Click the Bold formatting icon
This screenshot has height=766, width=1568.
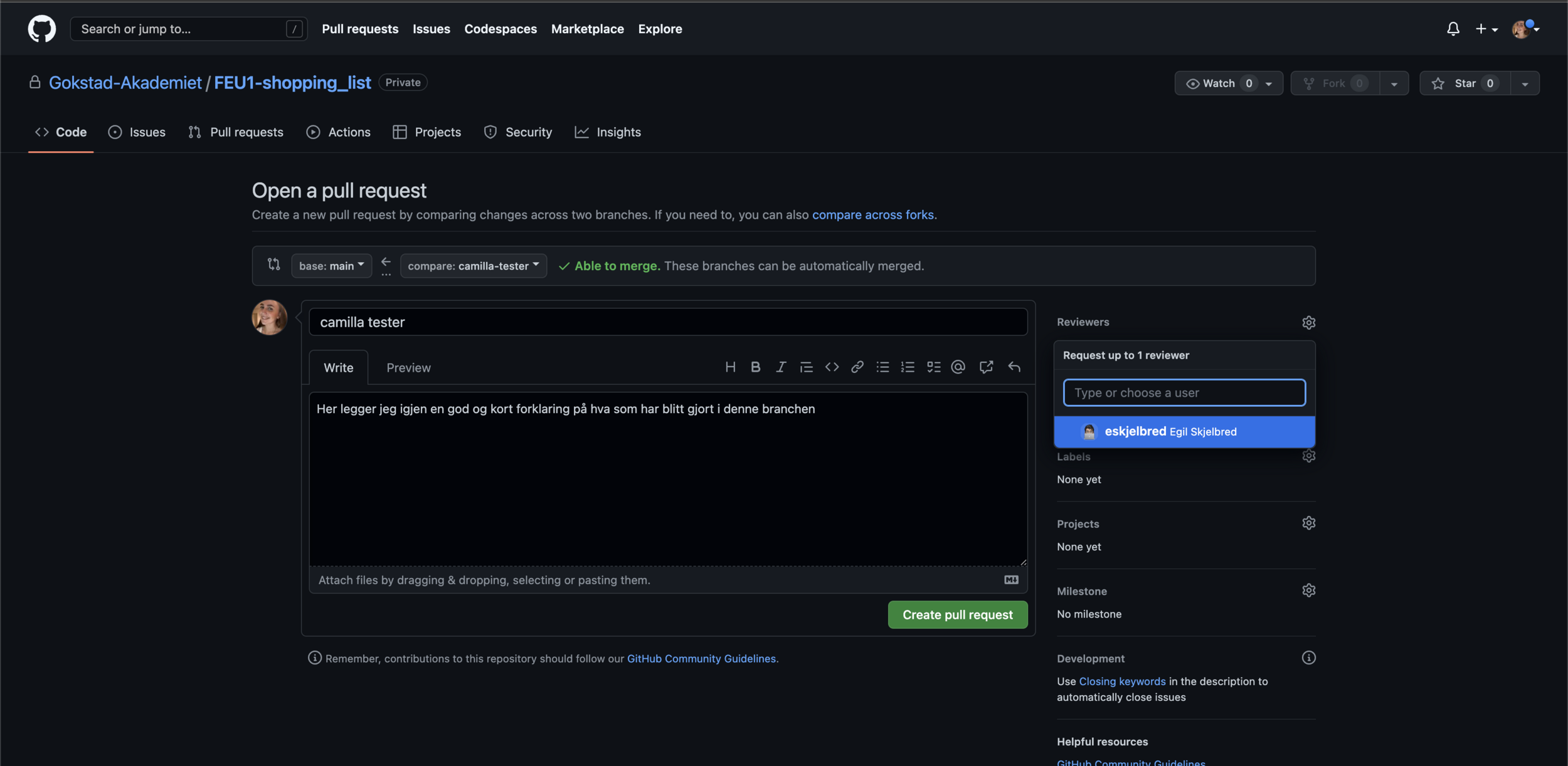(755, 367)
